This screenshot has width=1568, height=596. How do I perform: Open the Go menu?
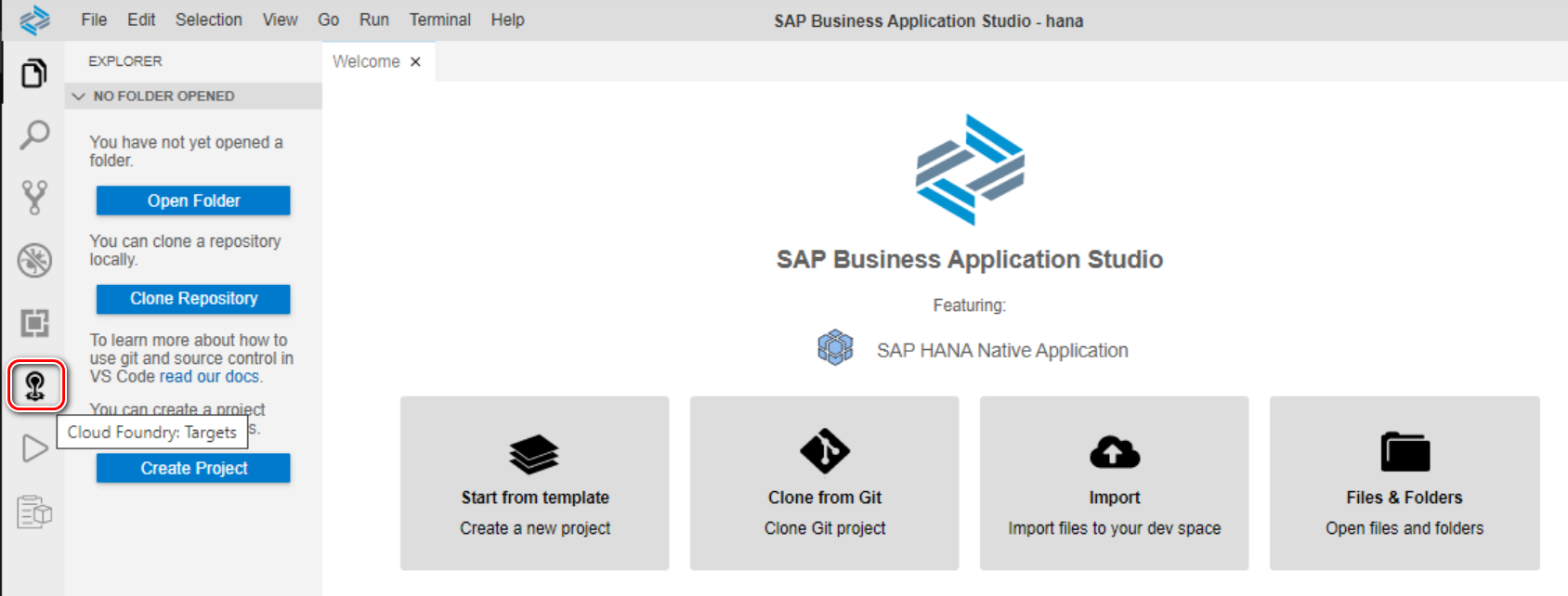[x=328, y=19]
